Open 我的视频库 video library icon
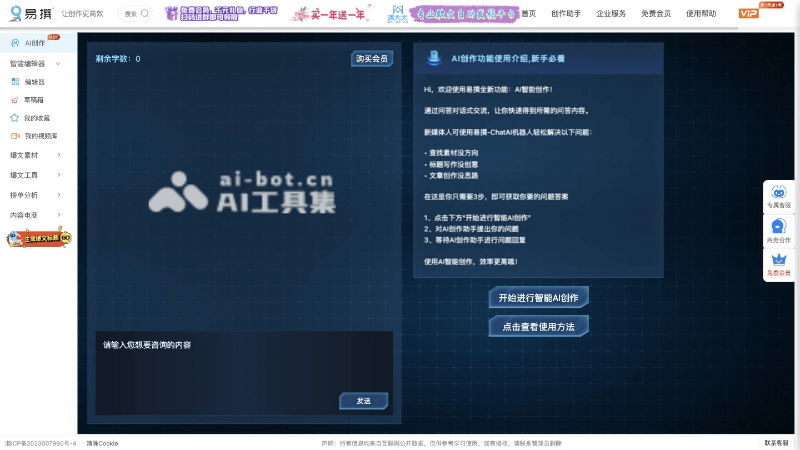Image resolution: width=800 pixels, height=450 pixels. point(15,135)
